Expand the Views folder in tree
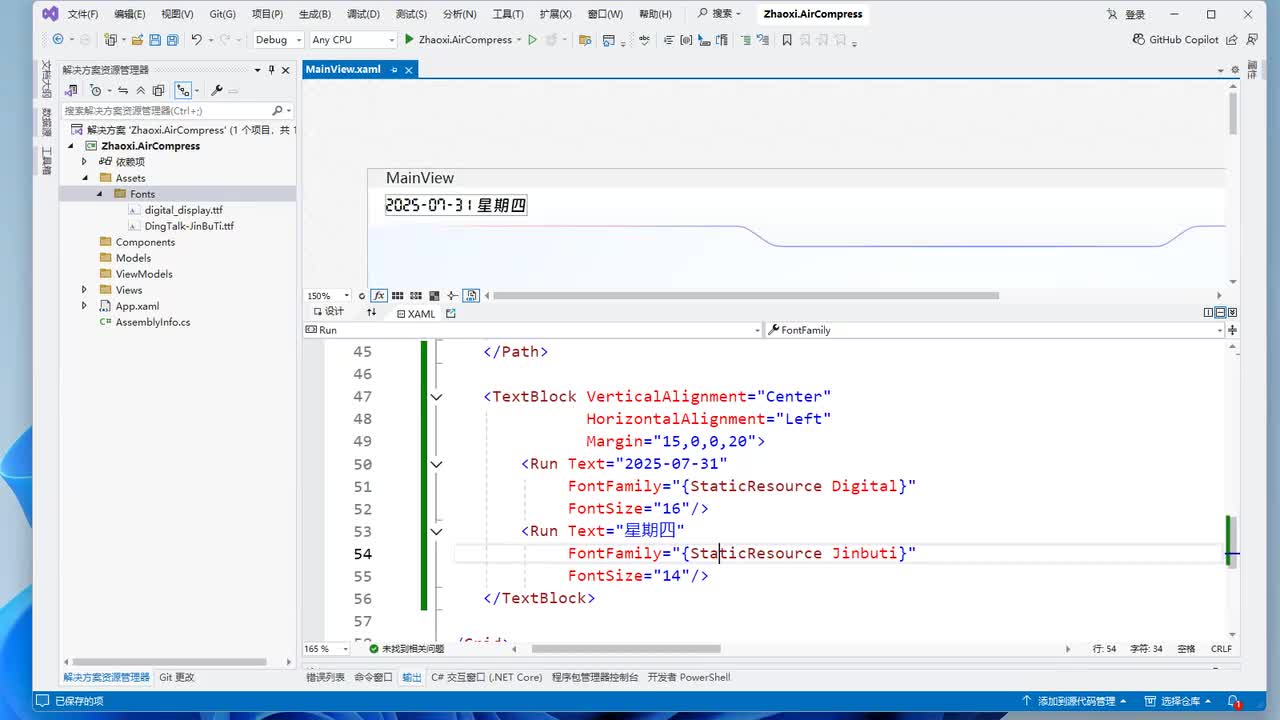1280x720 pixels. (x=85, y=290)
